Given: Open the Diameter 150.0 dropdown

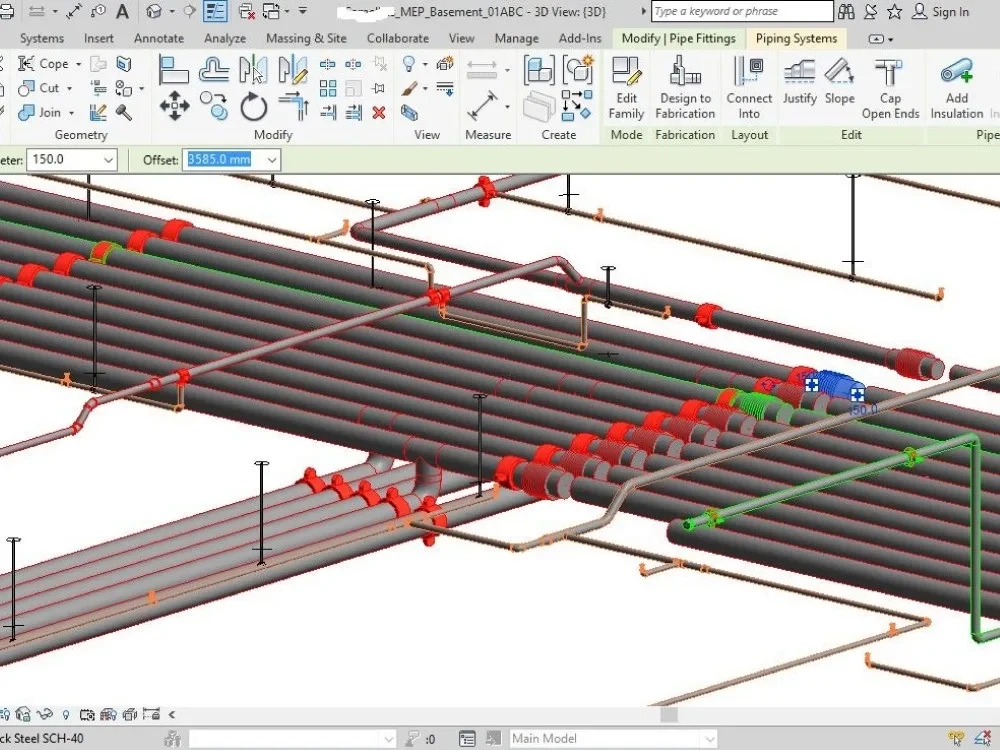Looking at the screenshot, I should click(108, 159).
